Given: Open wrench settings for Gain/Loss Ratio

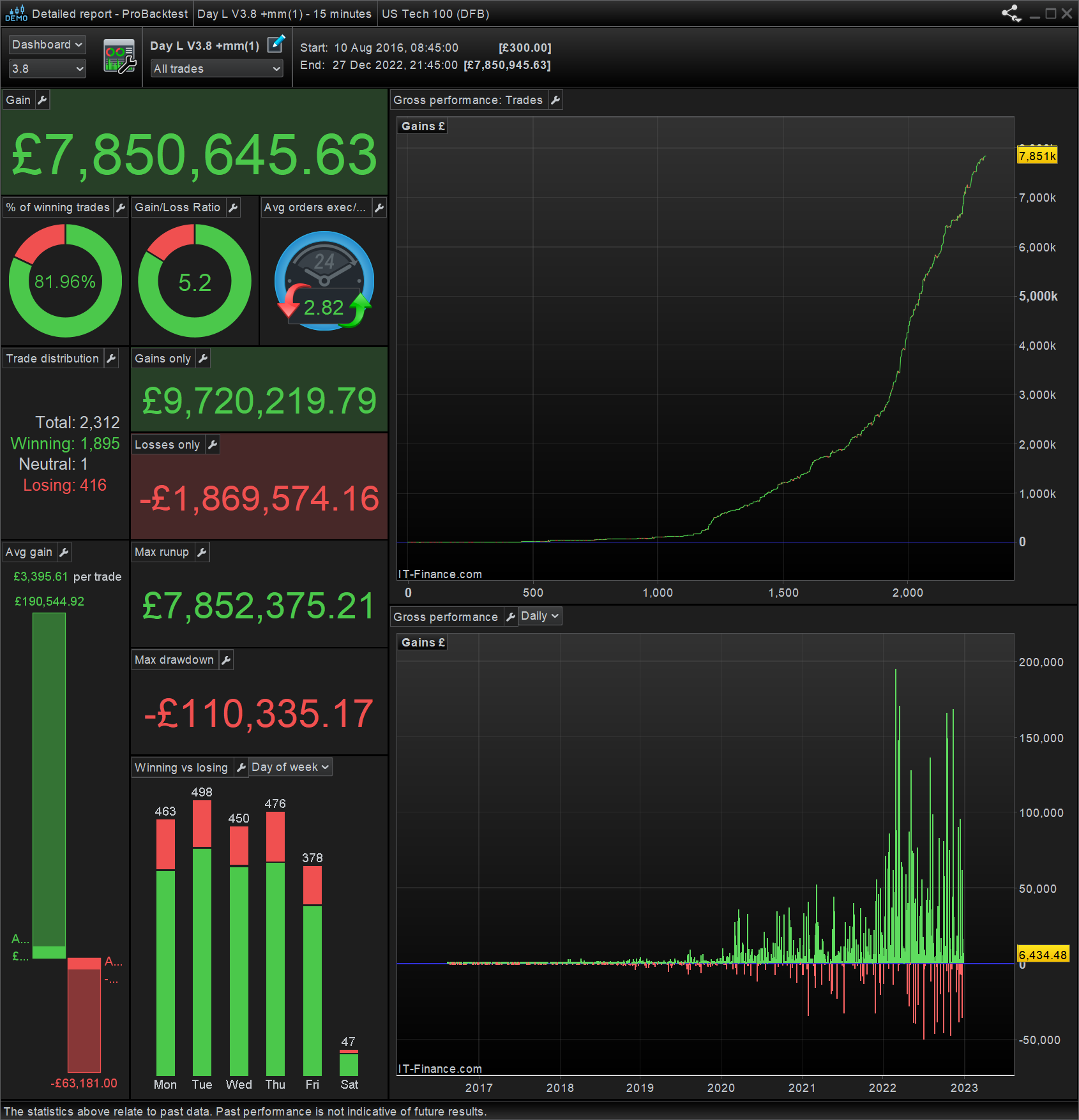Looking at the screenshot, I should tap(233, 207).
